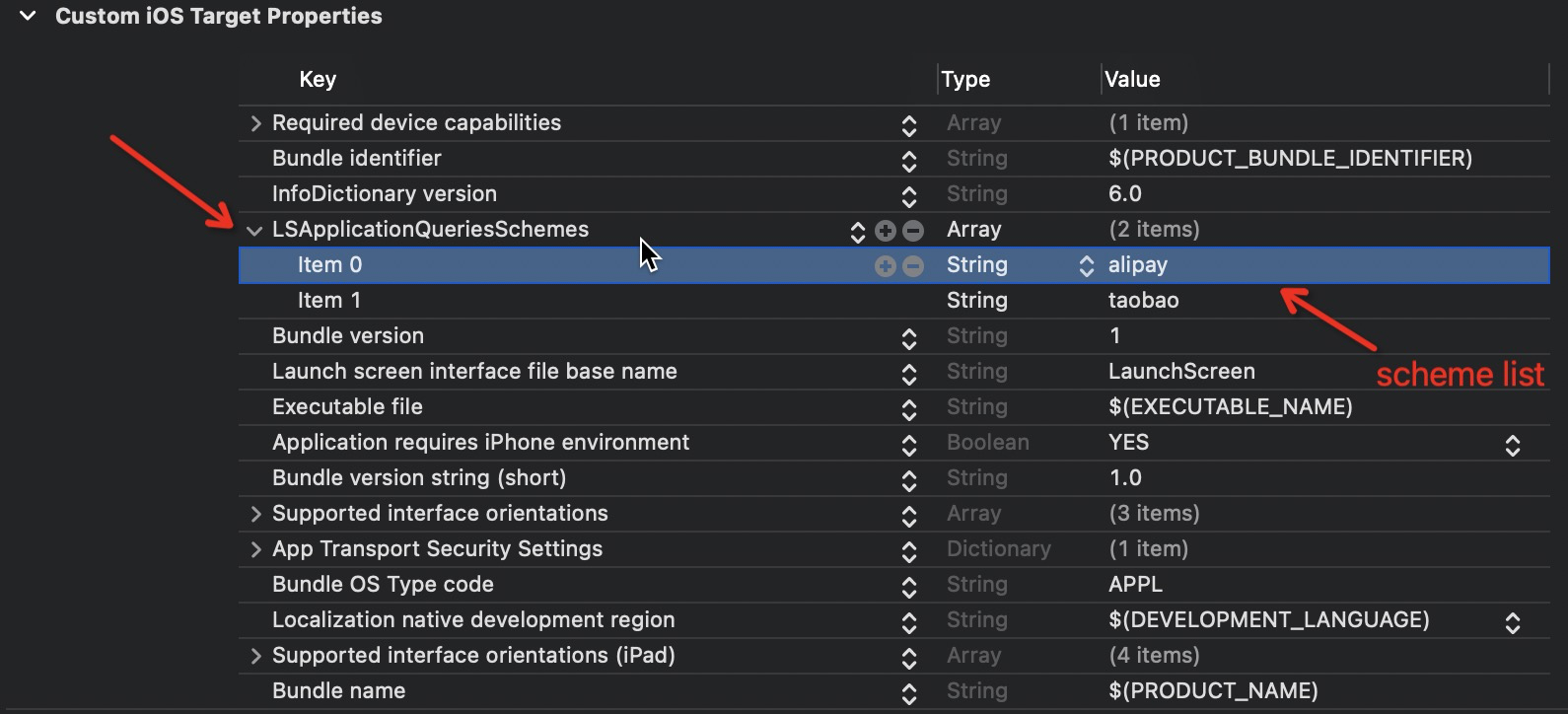Expand App Transport Security Settings dictionary
This screenshot has height=714, width=1568.
pos(255,549)
